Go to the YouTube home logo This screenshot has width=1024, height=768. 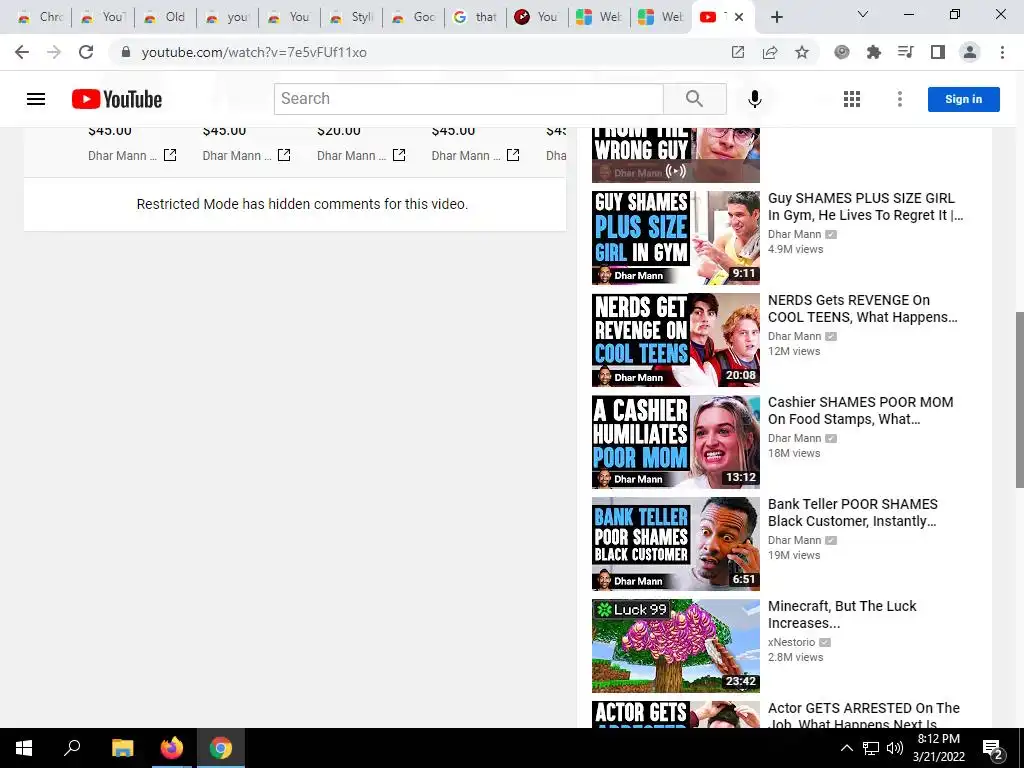point(117,99)
